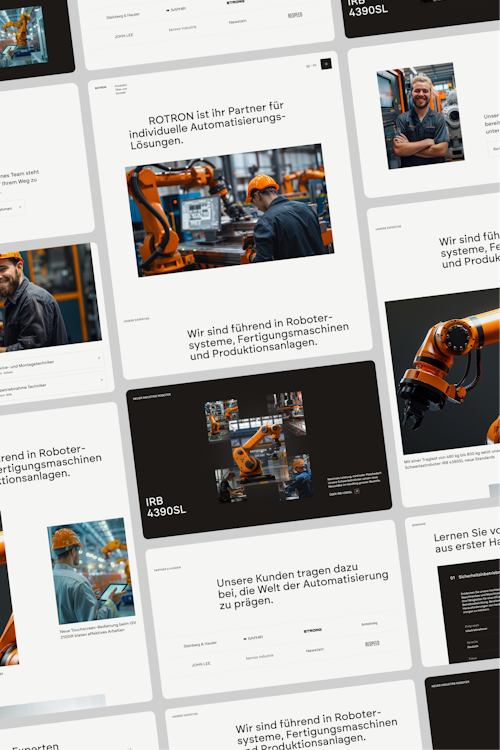The width and height of the screenshot is (500, 750).
Task: Expand the Inbetriebnahme Techniker row
Action: (x=52, y=386)
